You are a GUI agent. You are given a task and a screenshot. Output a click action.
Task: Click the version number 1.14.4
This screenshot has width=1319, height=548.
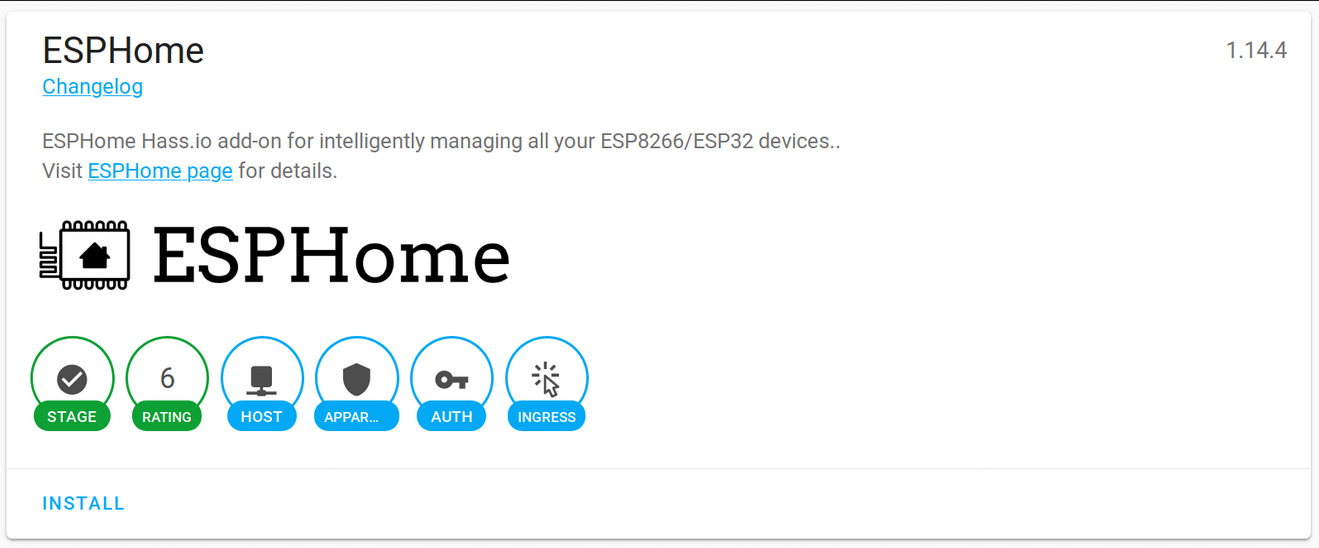1256,50
